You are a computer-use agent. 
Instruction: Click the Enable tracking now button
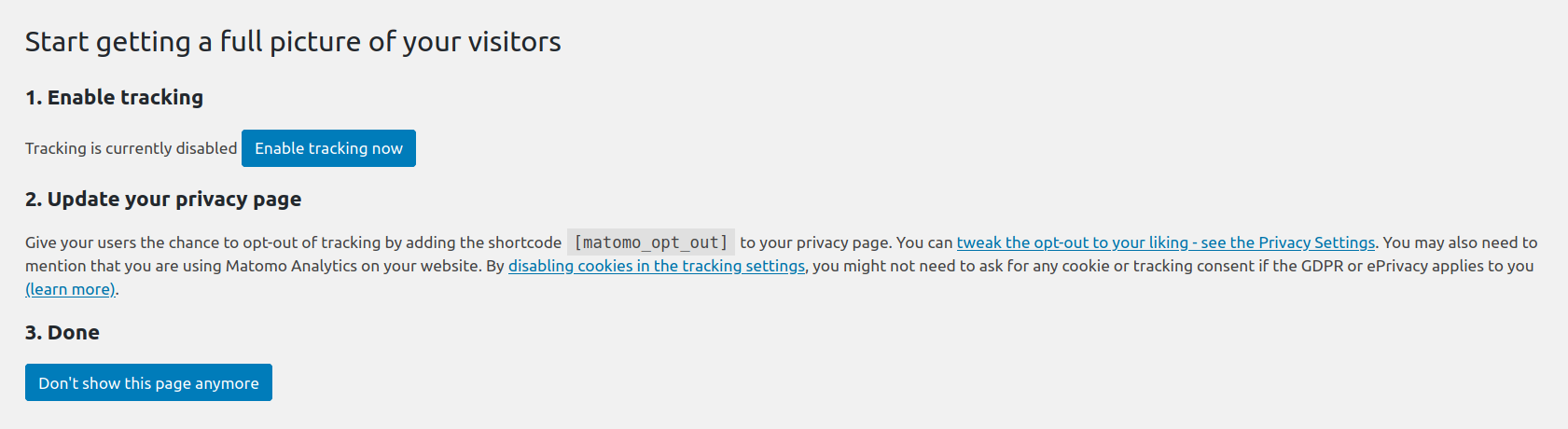(328, 148)
